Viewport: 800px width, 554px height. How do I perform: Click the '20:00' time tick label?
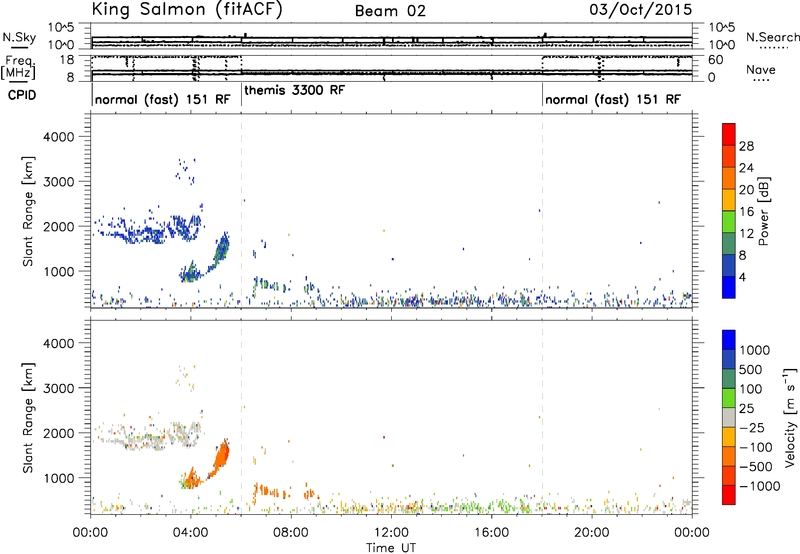coord(592,533)
